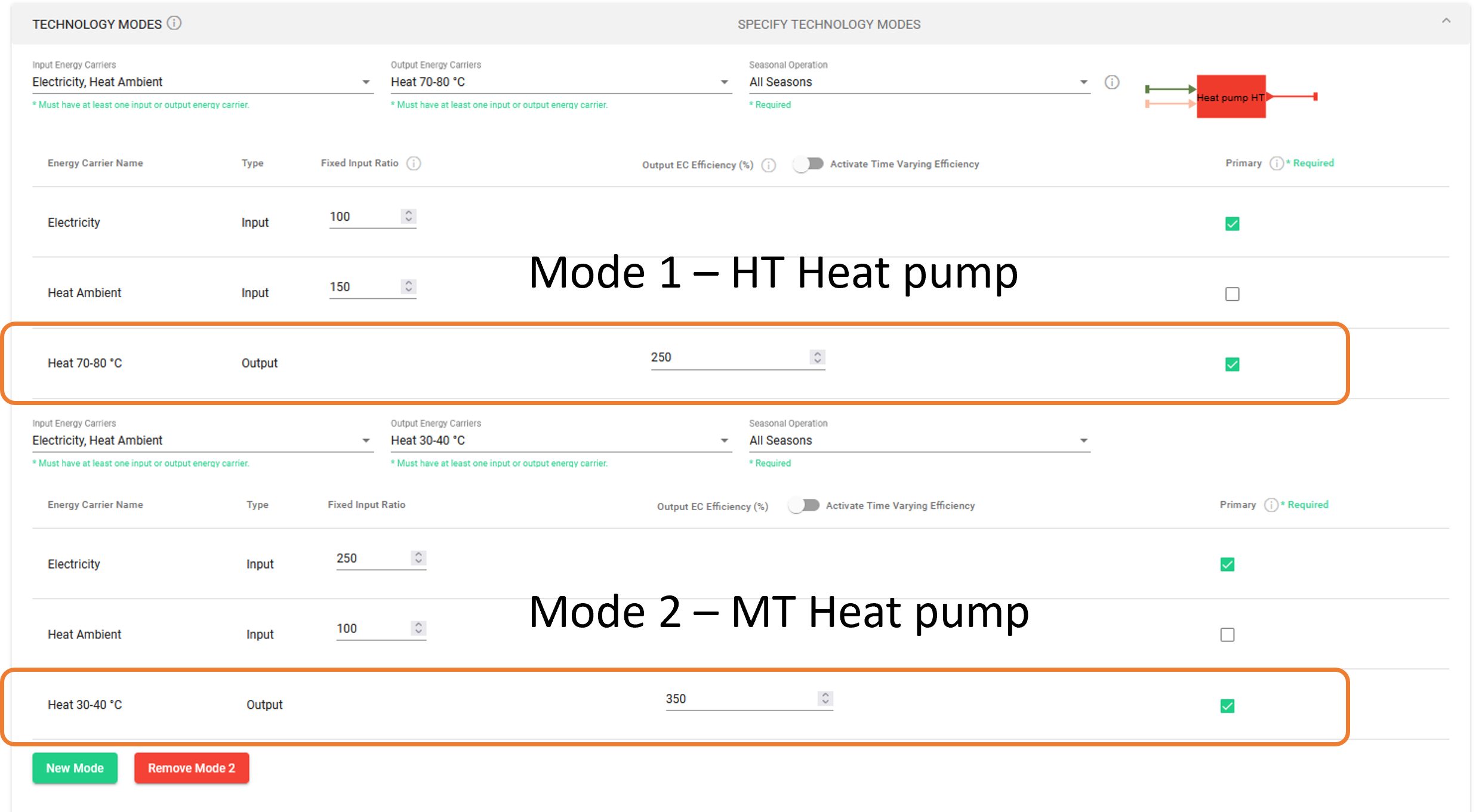This screenshot has width=1479, height=812.
Task: Click stepper arrows on Heat 30-40 °C efficiency
Action: (825, 699)
